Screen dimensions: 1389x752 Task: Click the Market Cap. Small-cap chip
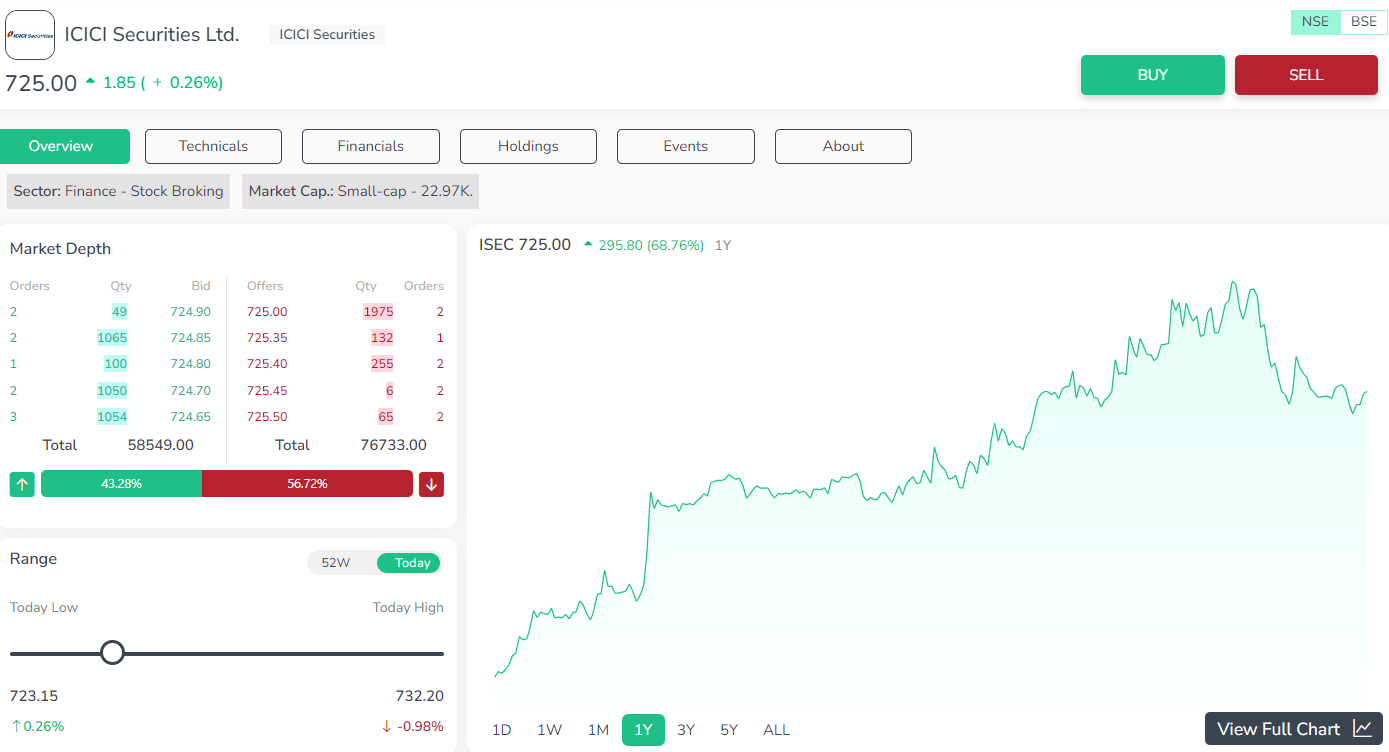pyautogui.click(x=361, y=191)
